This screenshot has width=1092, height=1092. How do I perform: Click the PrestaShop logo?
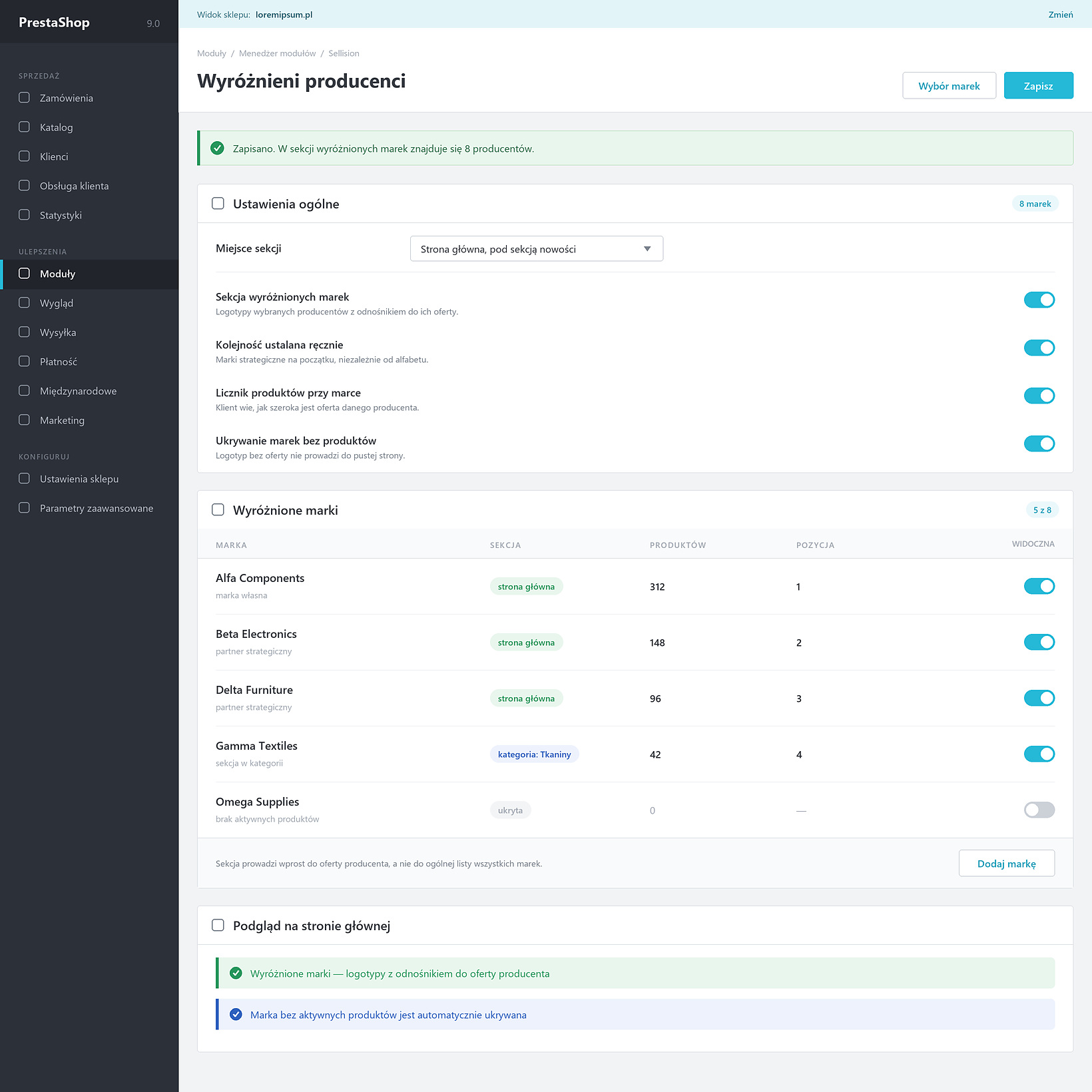pos(54,23)
